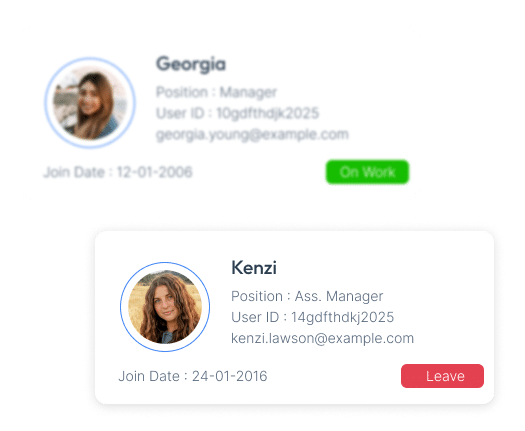Click the green On Work status badge

click(x=367, y=172)
